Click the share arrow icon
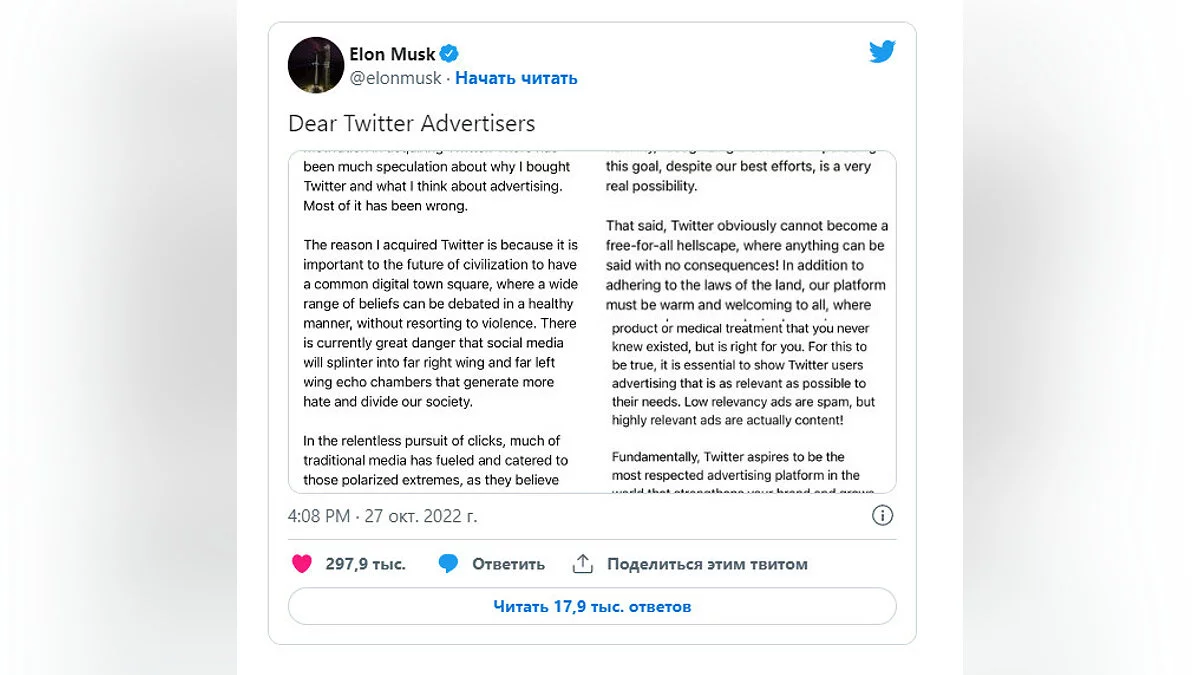Screen dimensions: 1200x675 point(583,564)
